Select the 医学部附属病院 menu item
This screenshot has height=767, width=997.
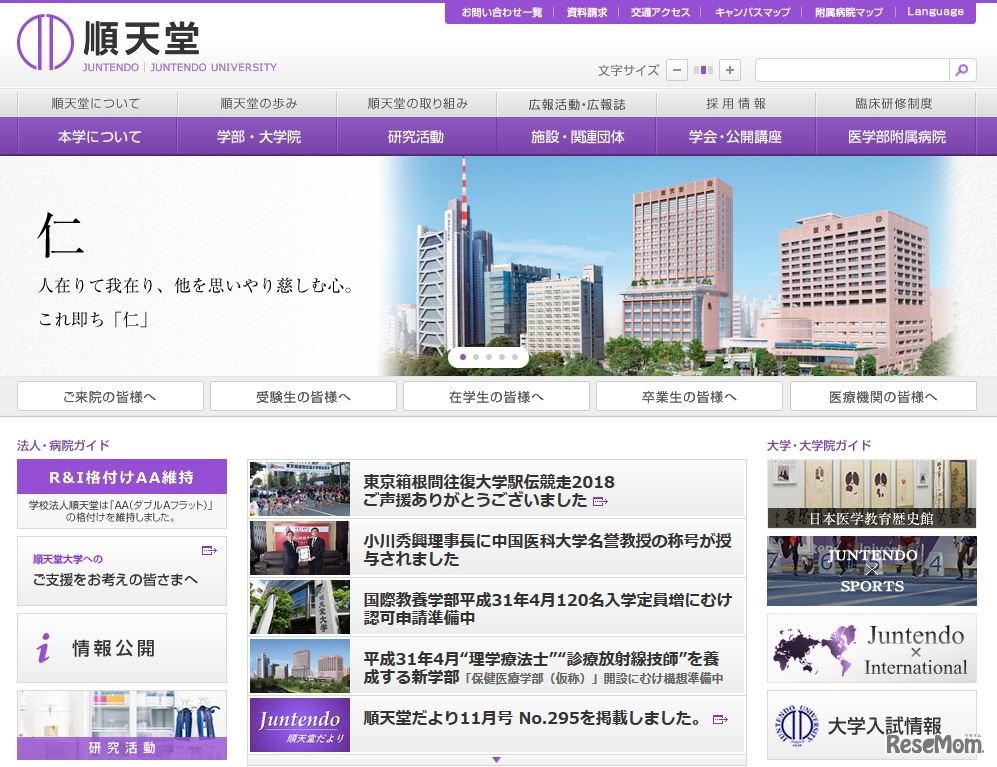898,136
